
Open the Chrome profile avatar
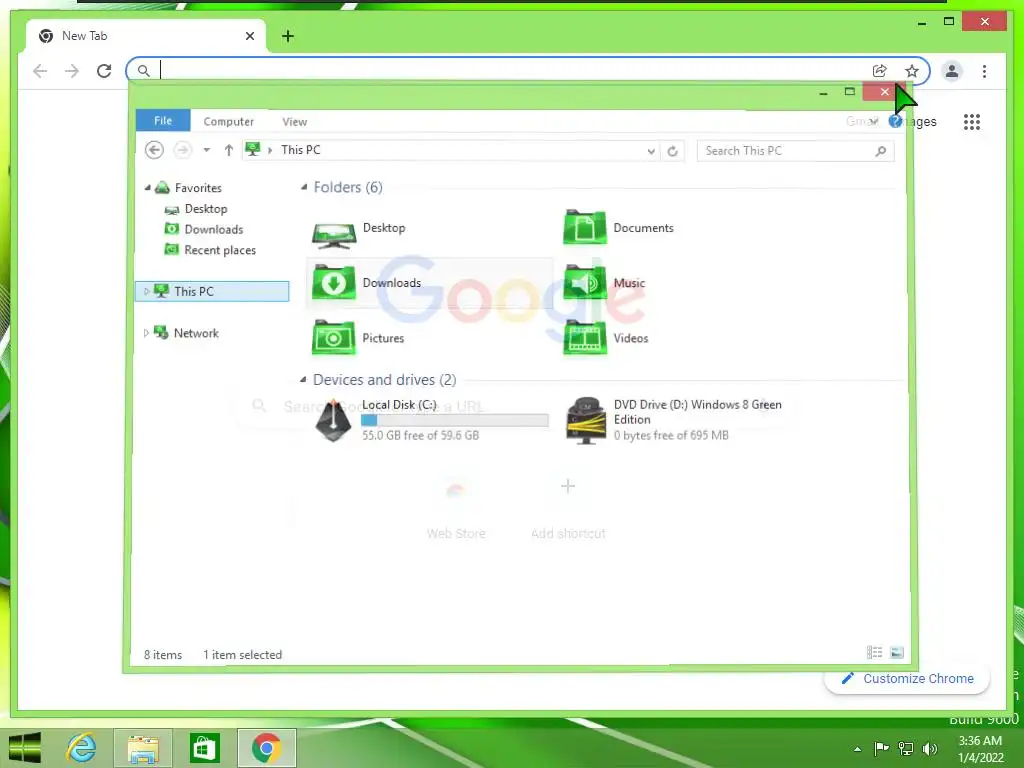[x=952, y=71]
